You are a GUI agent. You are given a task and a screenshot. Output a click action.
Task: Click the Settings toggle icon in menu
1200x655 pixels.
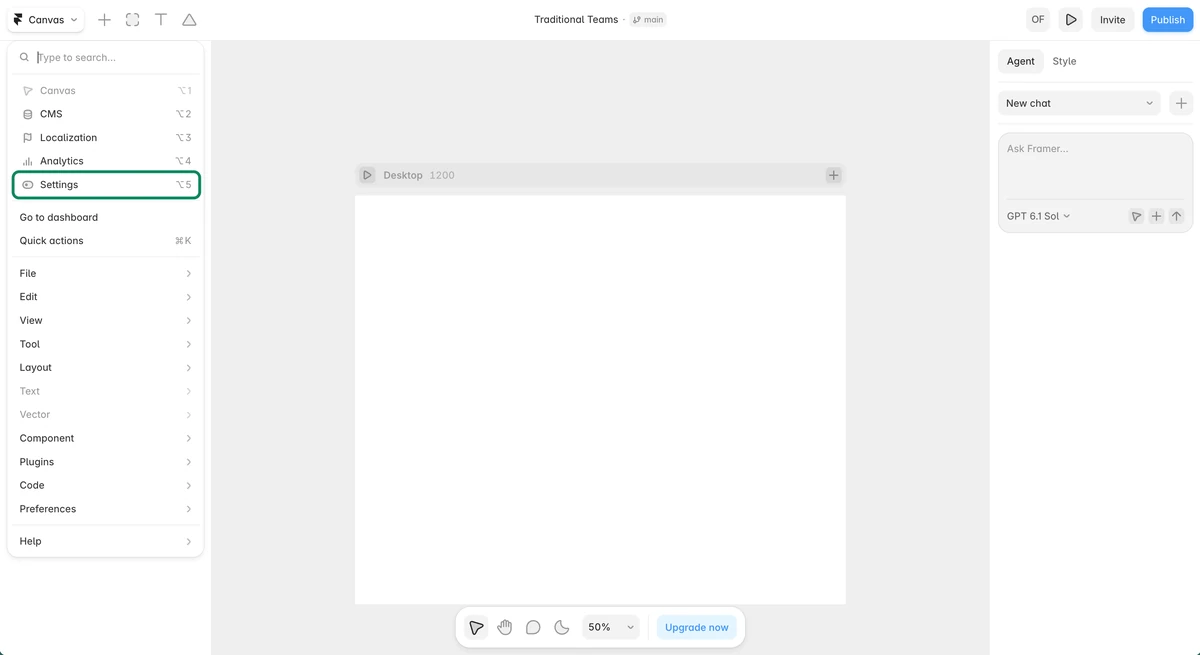tap(27, 185)
